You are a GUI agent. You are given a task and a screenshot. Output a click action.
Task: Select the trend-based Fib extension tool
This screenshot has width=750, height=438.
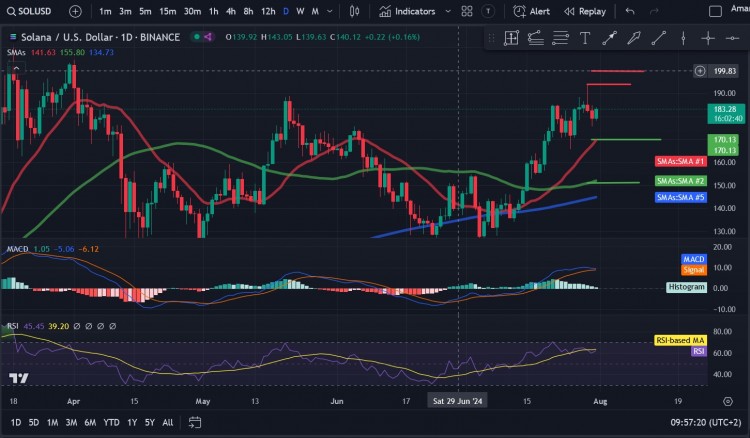(536, 38)
